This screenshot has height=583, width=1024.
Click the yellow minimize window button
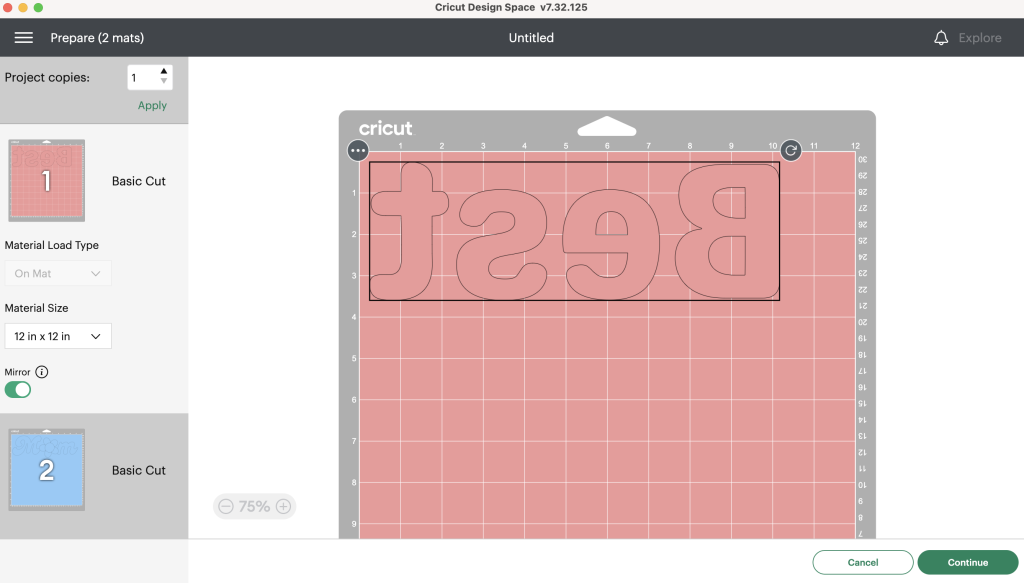coord(23,8)
